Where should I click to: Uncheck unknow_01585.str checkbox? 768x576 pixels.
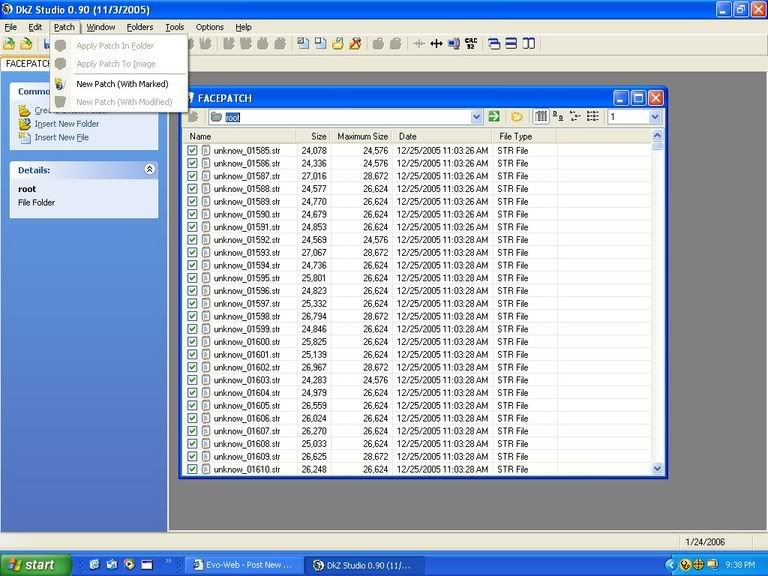(192, 150)
